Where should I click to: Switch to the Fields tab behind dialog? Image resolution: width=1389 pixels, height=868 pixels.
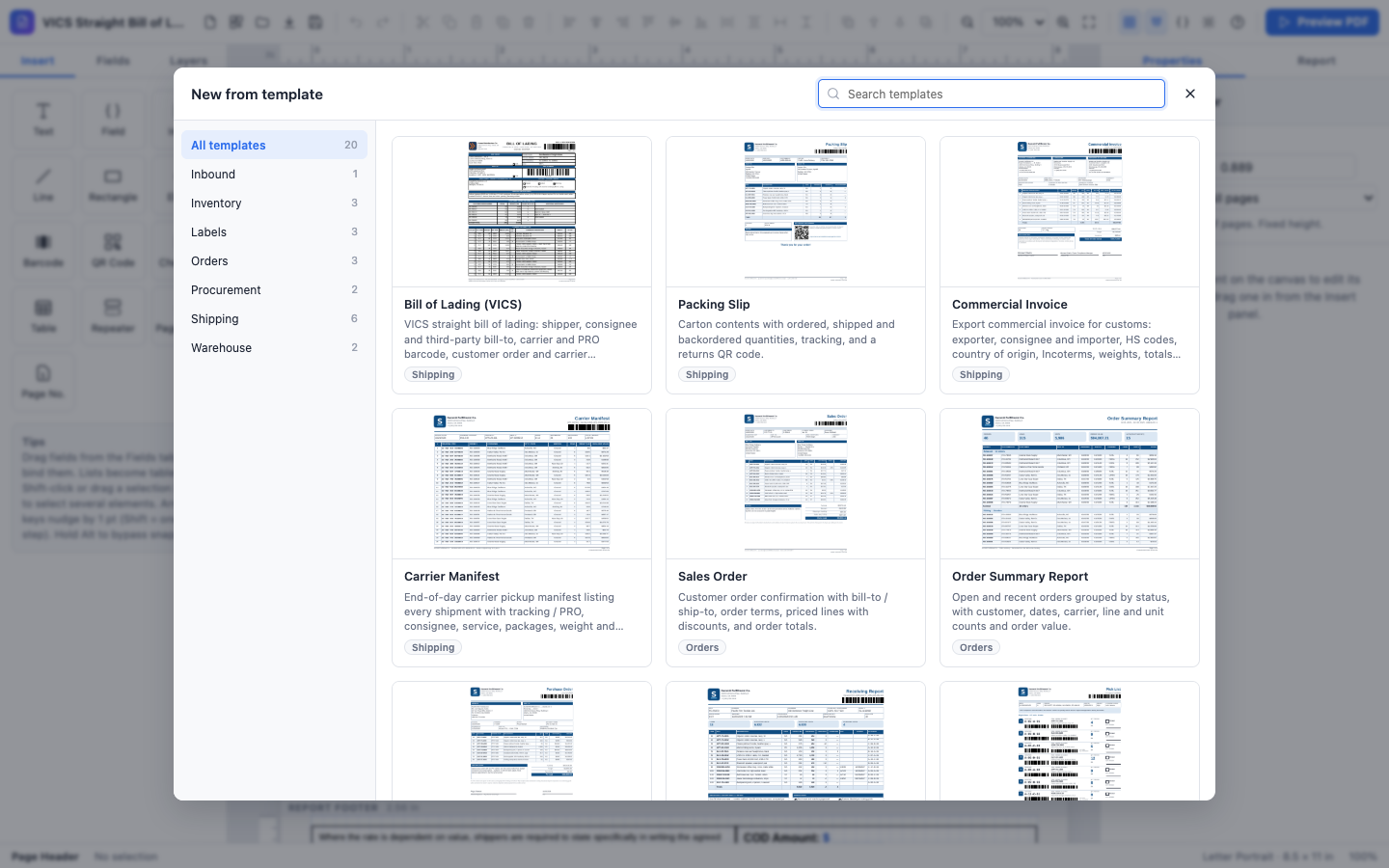coord(113,61)
